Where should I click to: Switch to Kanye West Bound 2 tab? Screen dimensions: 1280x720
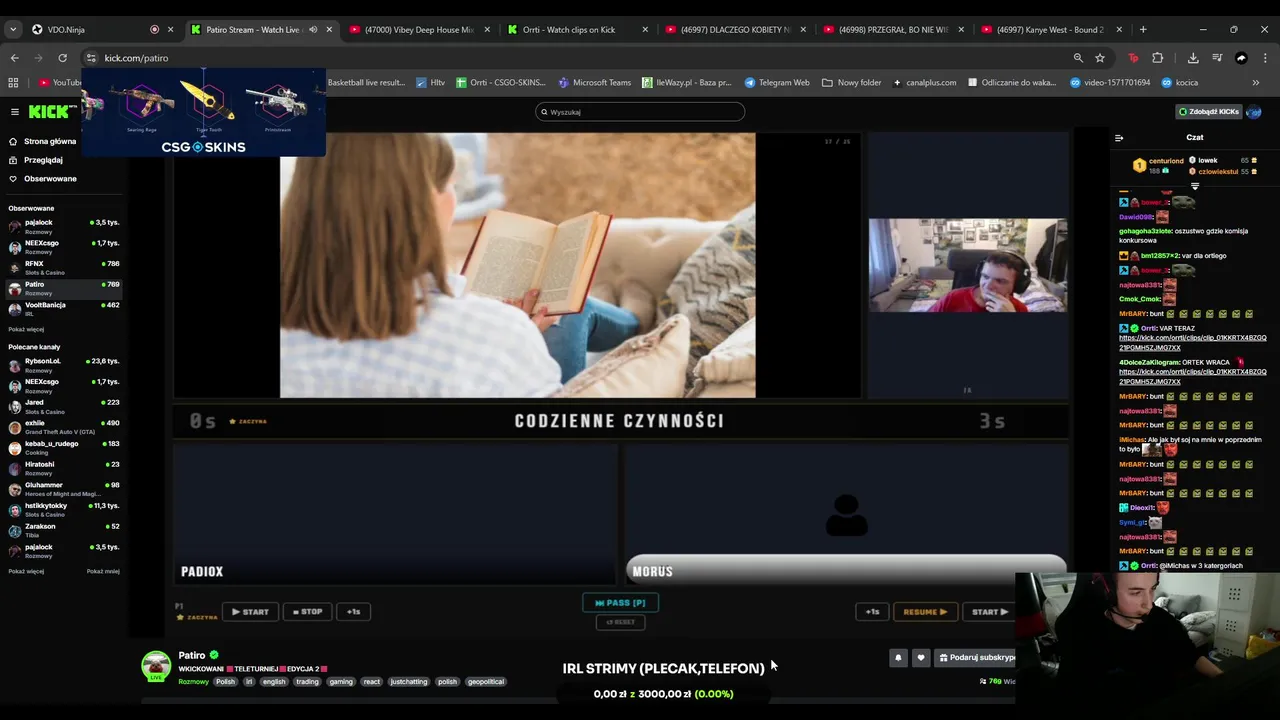click(1052, 29)
